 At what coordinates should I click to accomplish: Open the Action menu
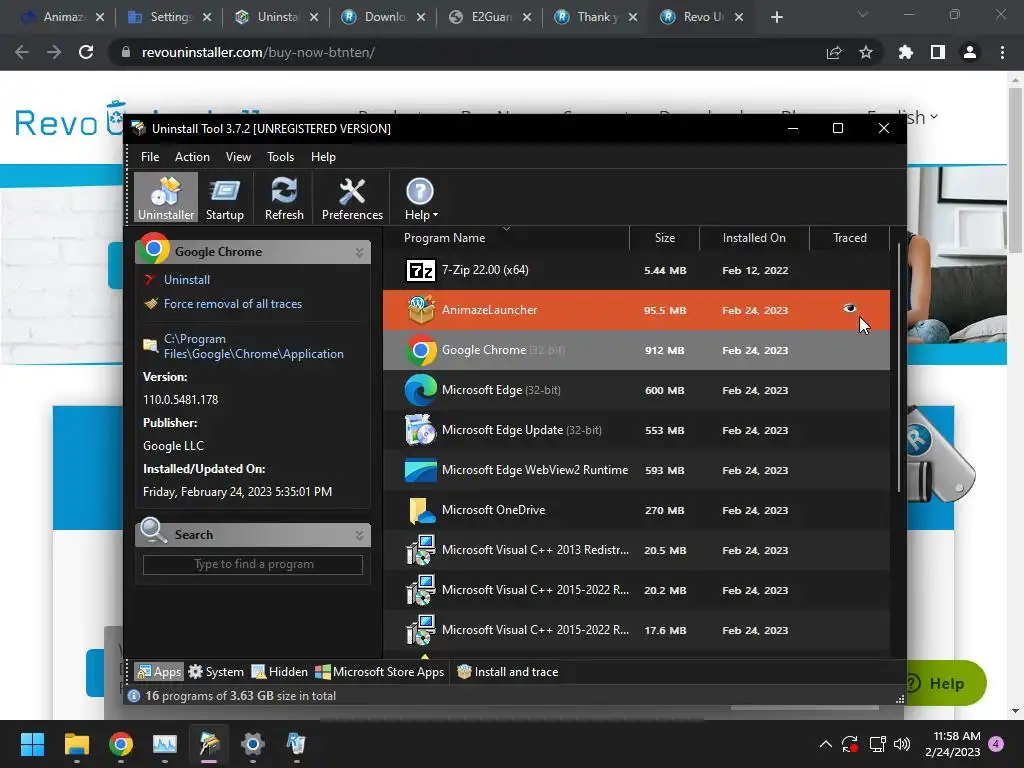click(192, 157)
